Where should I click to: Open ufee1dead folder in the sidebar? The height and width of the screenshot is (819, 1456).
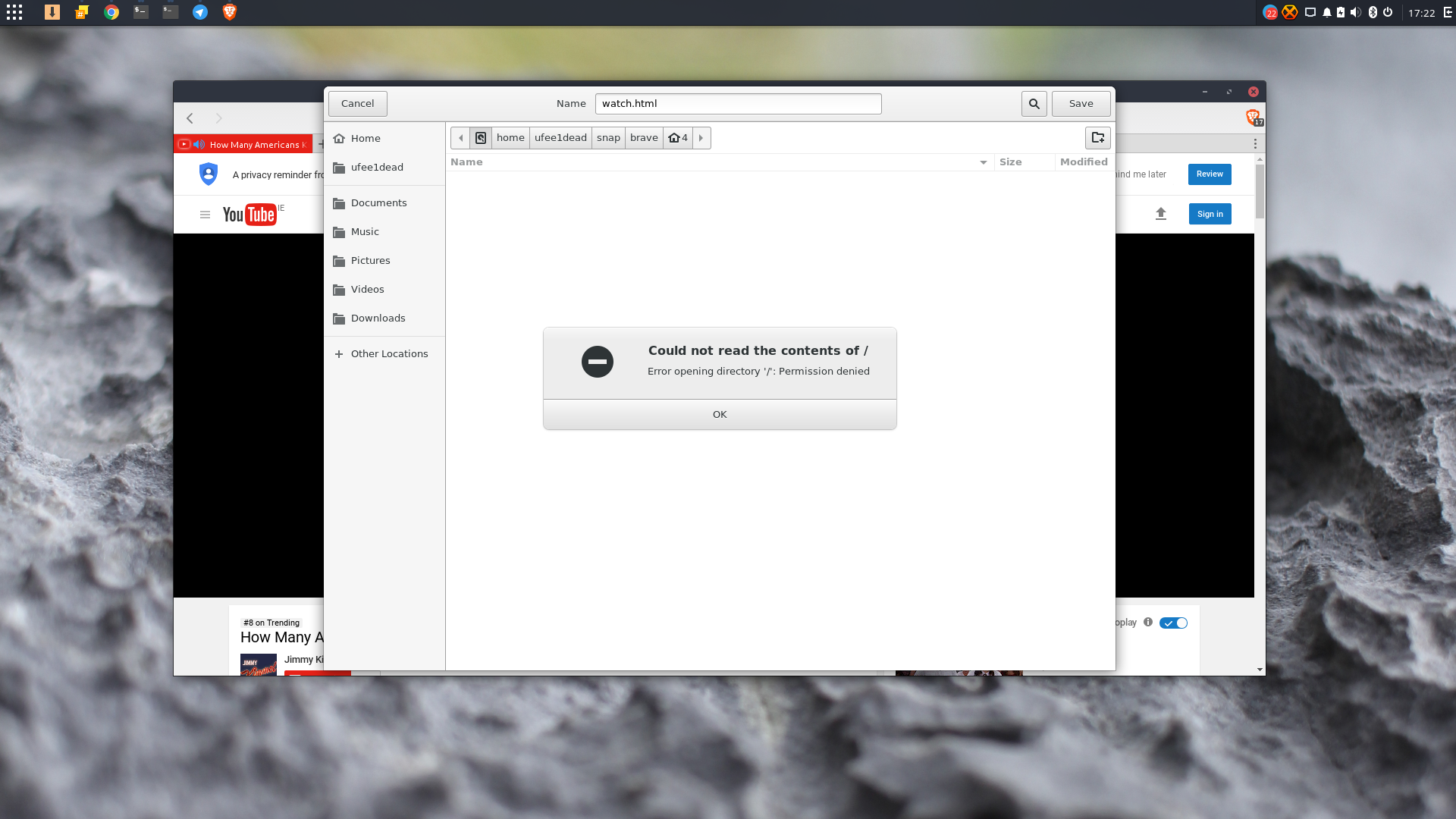click(384, 168)
